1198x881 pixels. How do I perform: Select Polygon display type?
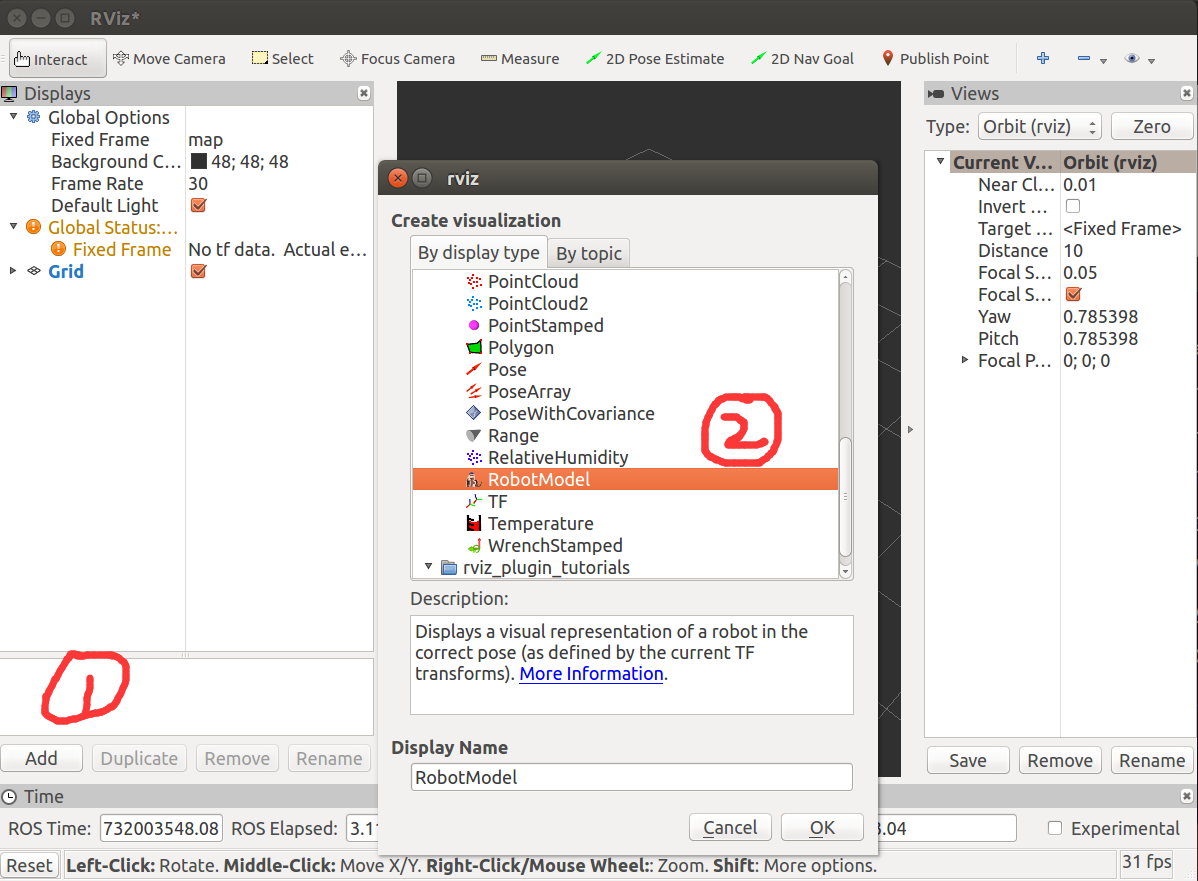pos(520,348)
